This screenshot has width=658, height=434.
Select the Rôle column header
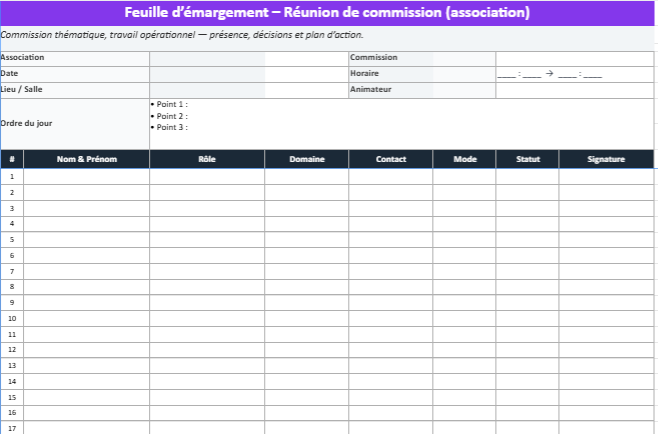coord(207,159)
